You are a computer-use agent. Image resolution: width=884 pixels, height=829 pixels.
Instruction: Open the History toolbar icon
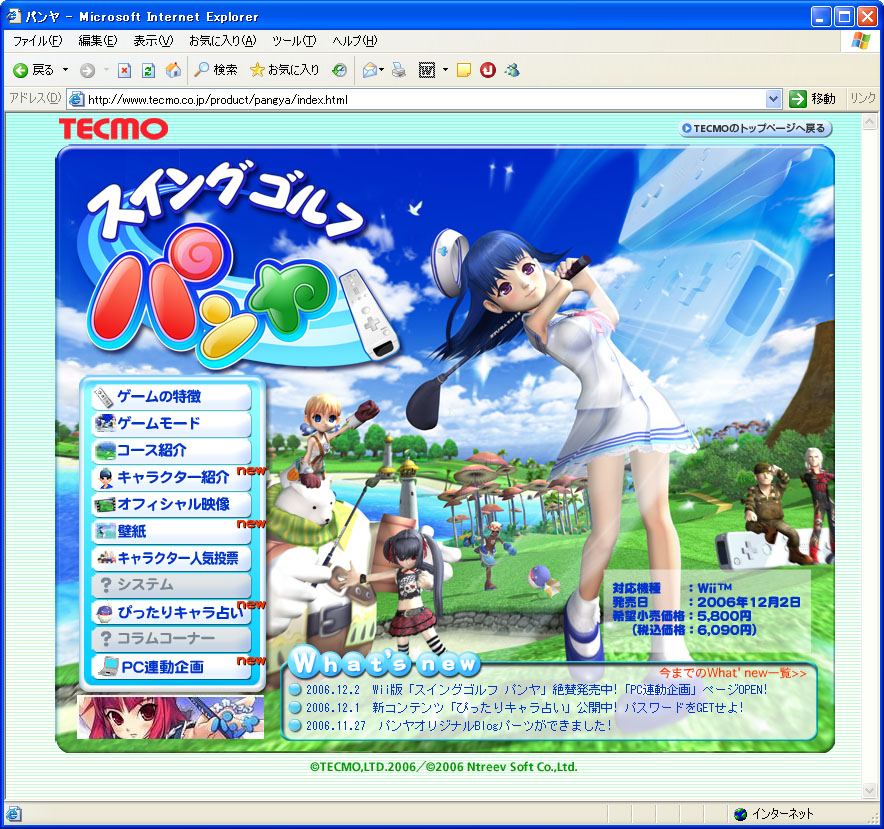coord(340,70)
